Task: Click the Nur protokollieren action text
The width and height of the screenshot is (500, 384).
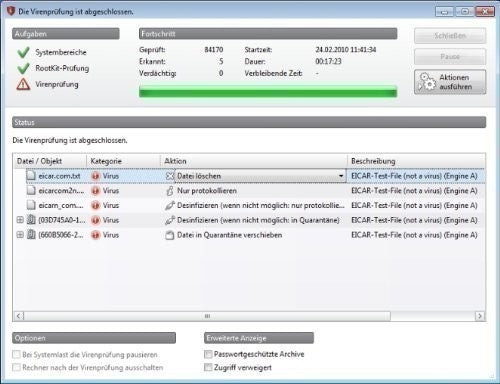Action: point(207,191)
